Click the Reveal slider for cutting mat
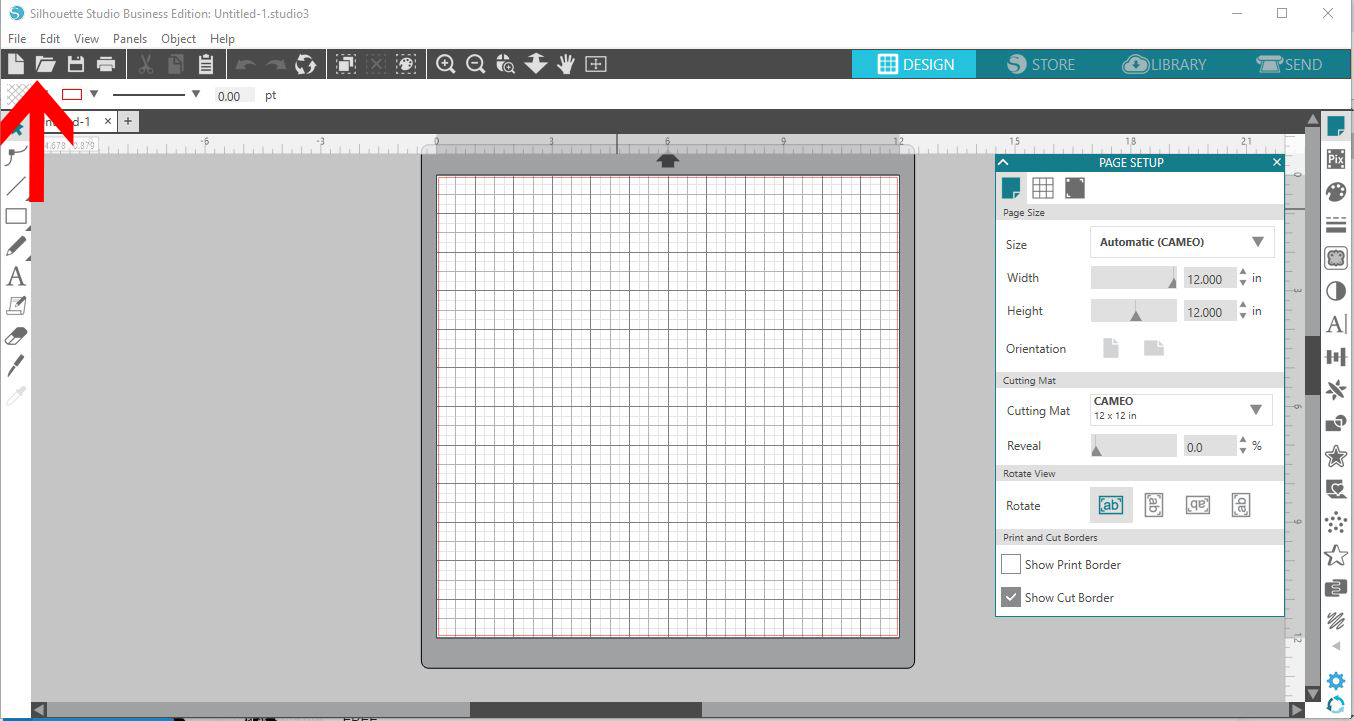The height and width of the screenshot is (721, 1354). [x=1134, y=446]
